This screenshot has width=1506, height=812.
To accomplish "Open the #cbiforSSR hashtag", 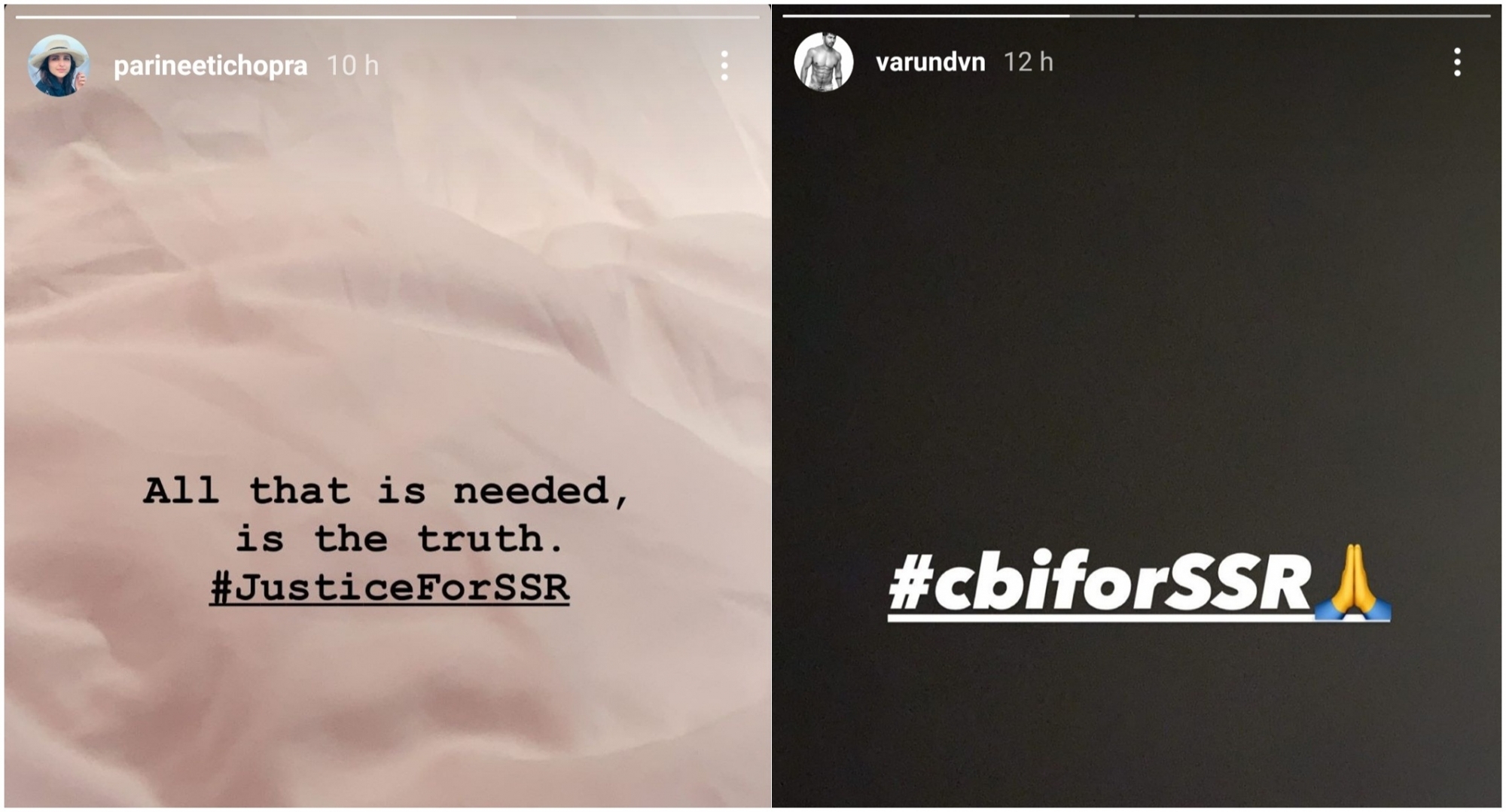I will pos(1100,581).
